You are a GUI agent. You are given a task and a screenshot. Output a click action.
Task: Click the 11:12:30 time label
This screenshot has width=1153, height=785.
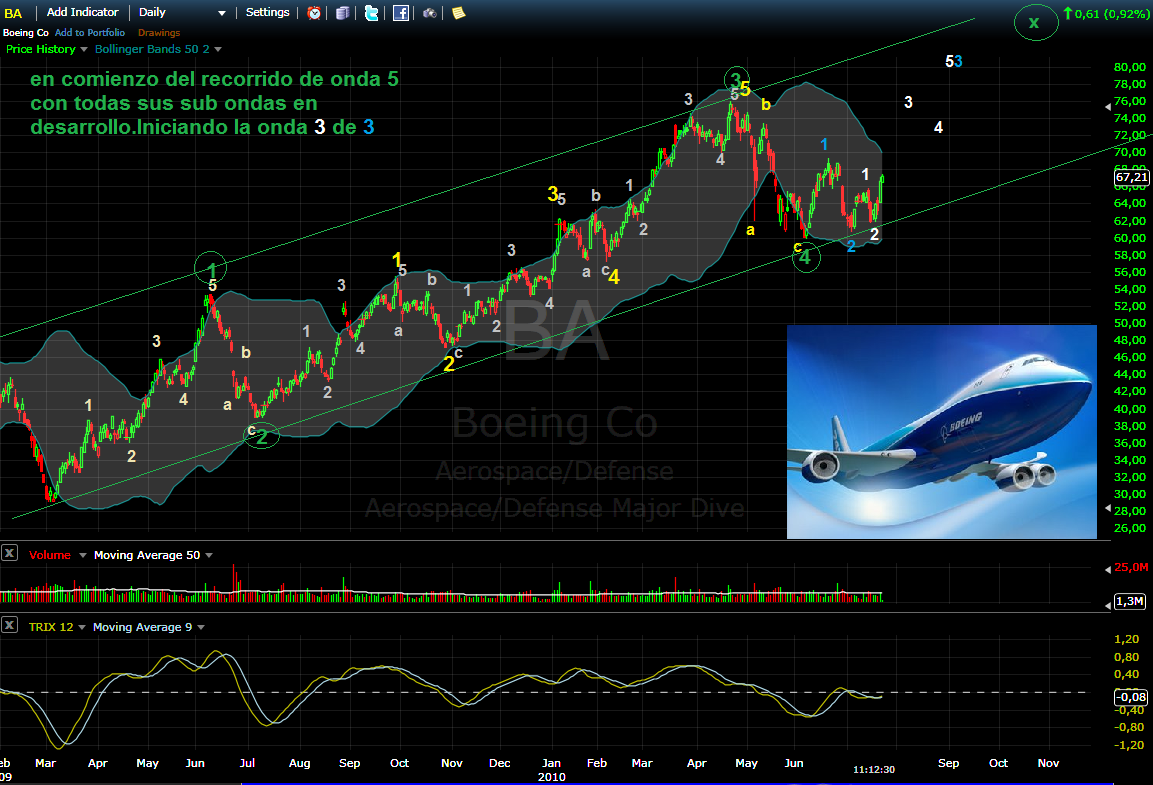click(874, 770)
